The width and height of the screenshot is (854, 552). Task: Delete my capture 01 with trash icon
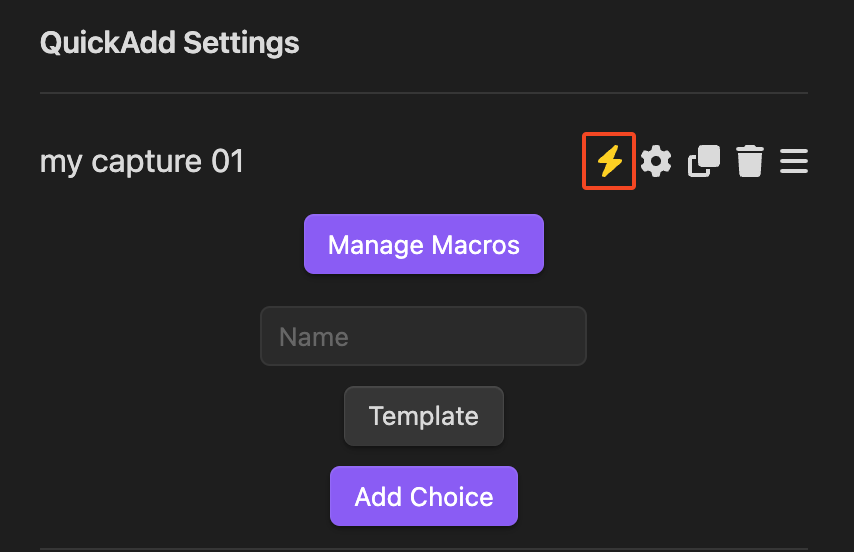point(750,161)
